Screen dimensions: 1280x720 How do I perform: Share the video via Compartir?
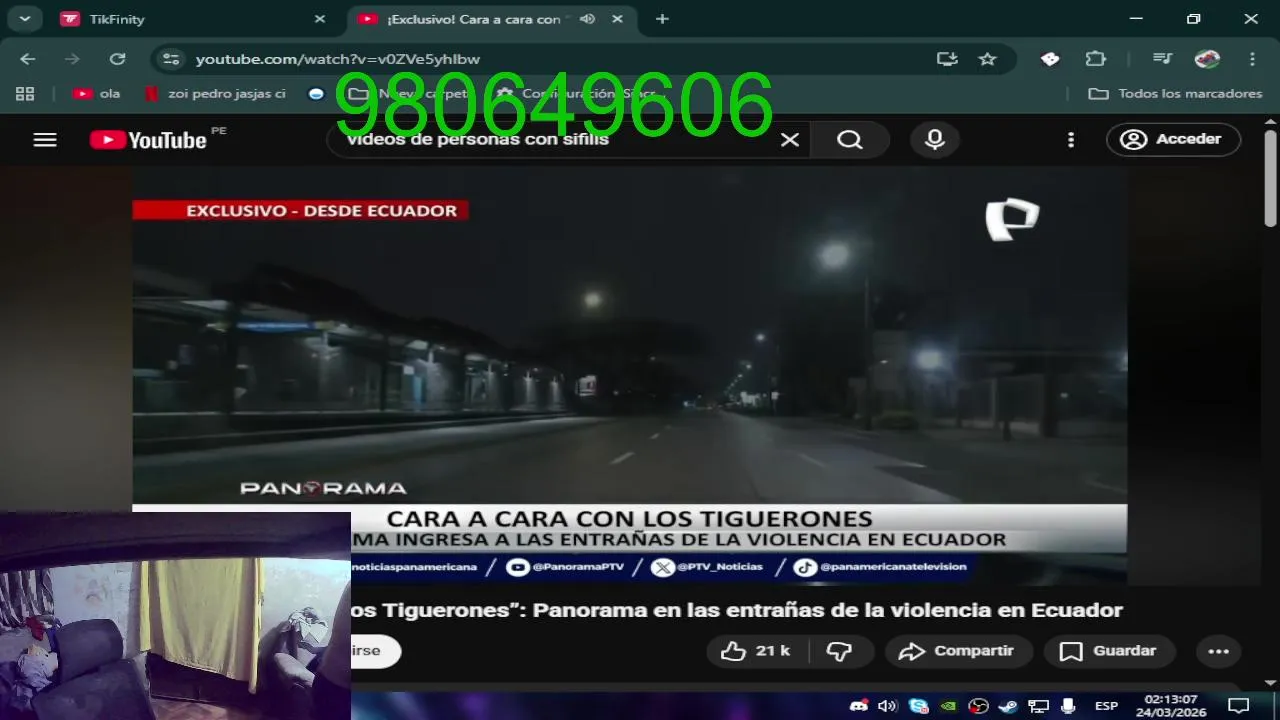(x=959, y=651)
